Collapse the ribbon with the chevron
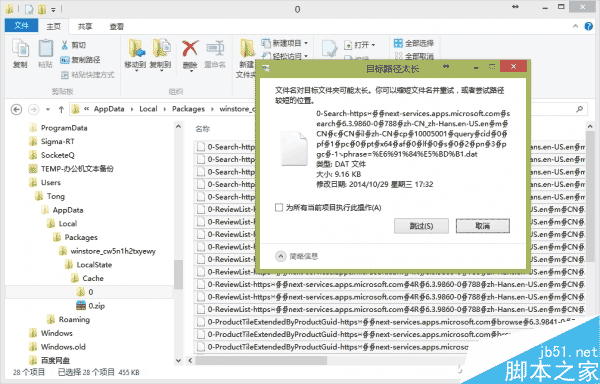Viewport: 600px width, 384px height. click(x=576, y=26)
